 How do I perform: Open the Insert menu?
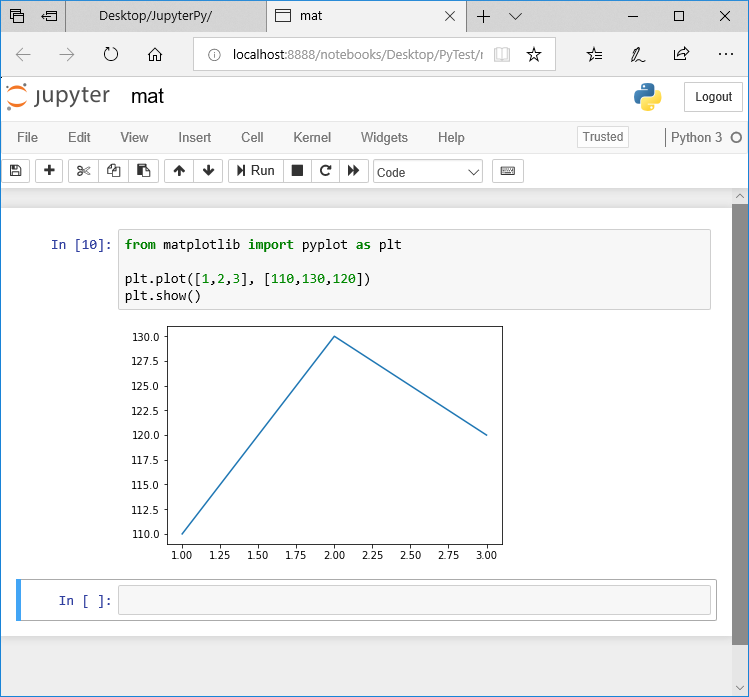coord(194,138)
